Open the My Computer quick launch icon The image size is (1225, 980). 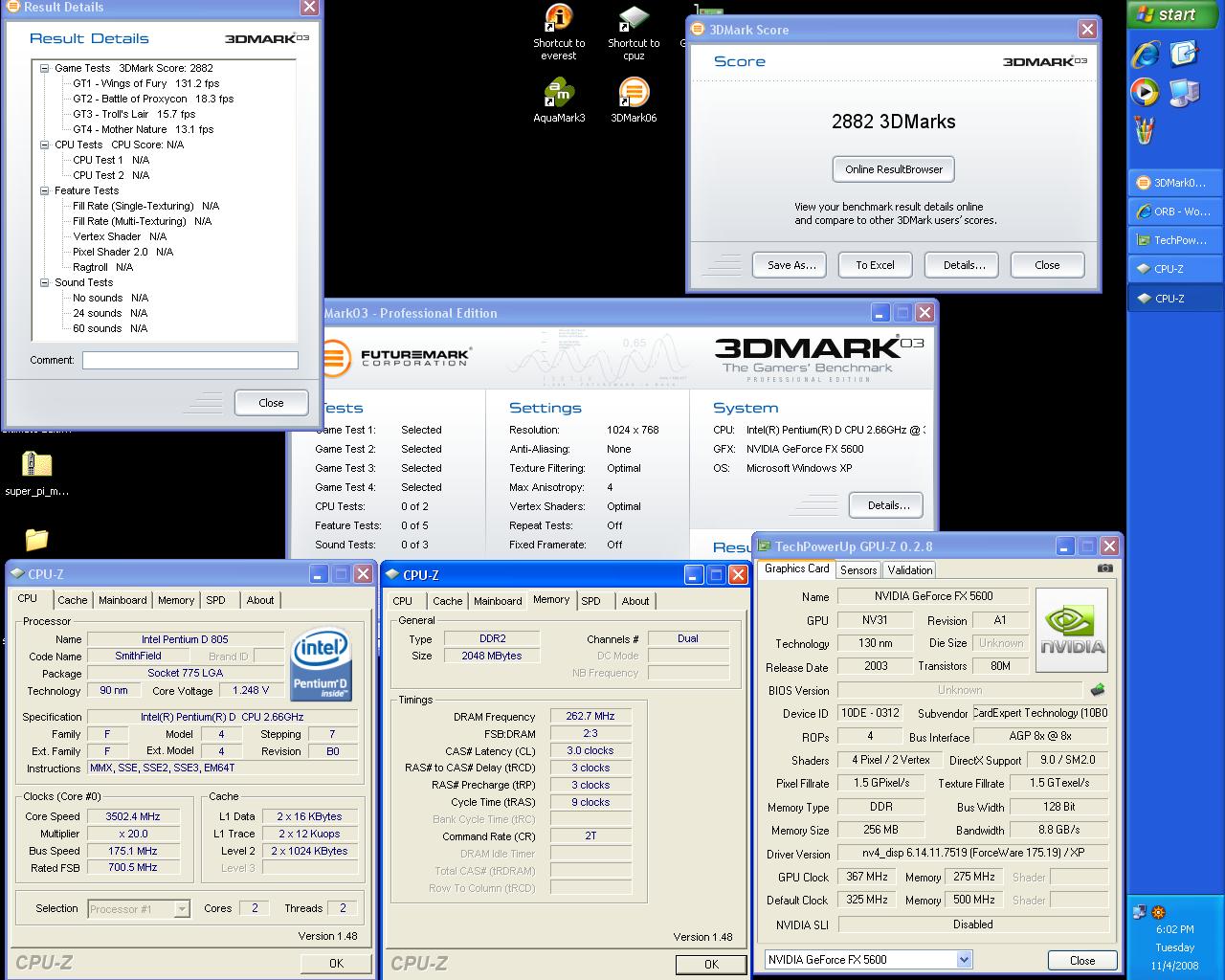1185,92
